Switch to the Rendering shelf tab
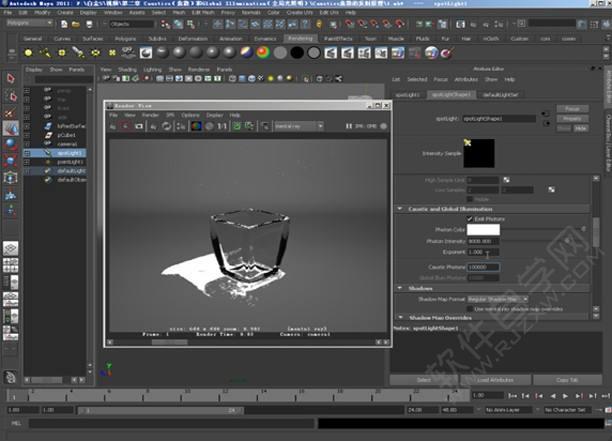 pos(300,38)
